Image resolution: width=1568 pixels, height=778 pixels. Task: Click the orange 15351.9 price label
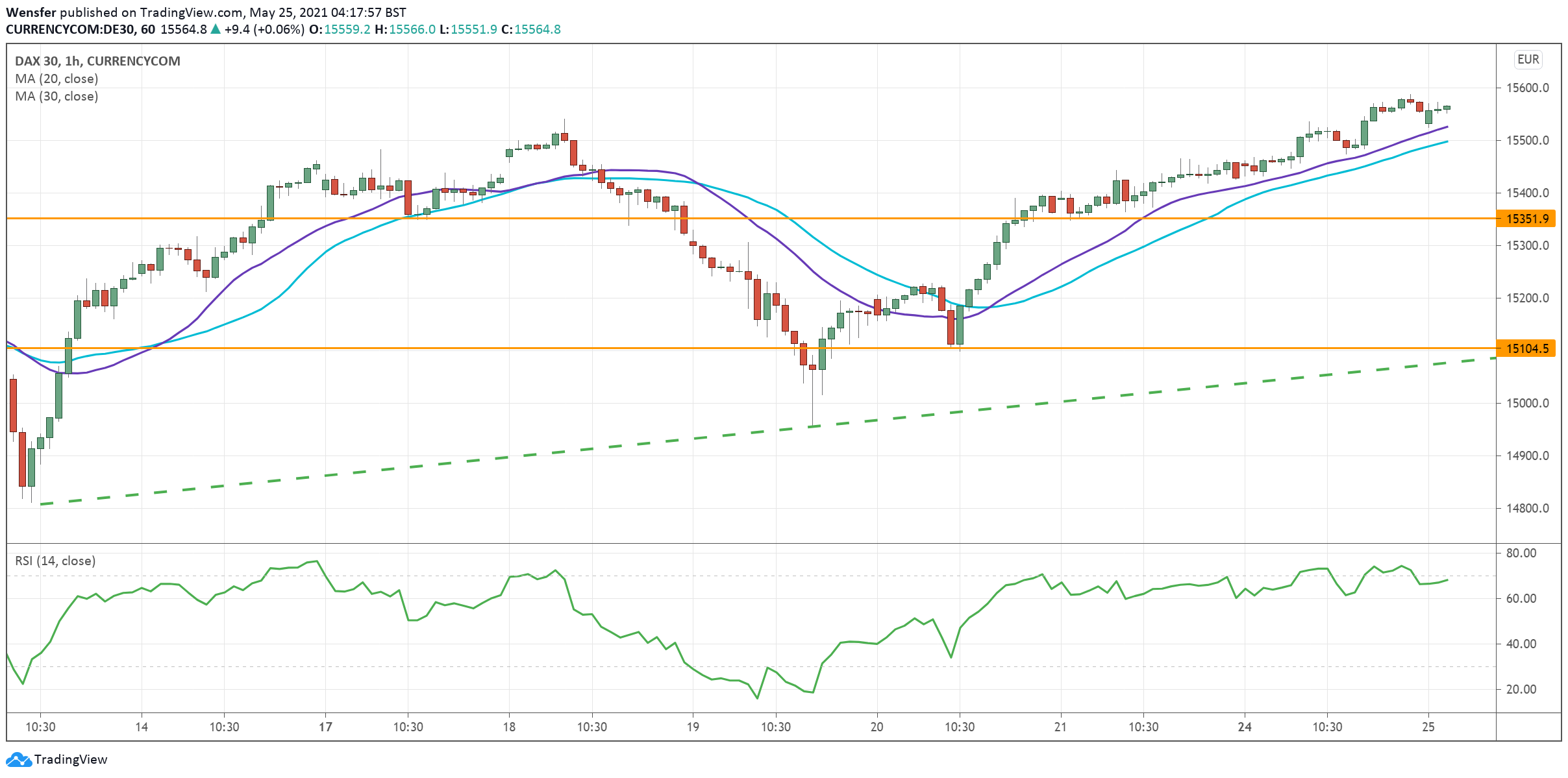(1527, 219)
